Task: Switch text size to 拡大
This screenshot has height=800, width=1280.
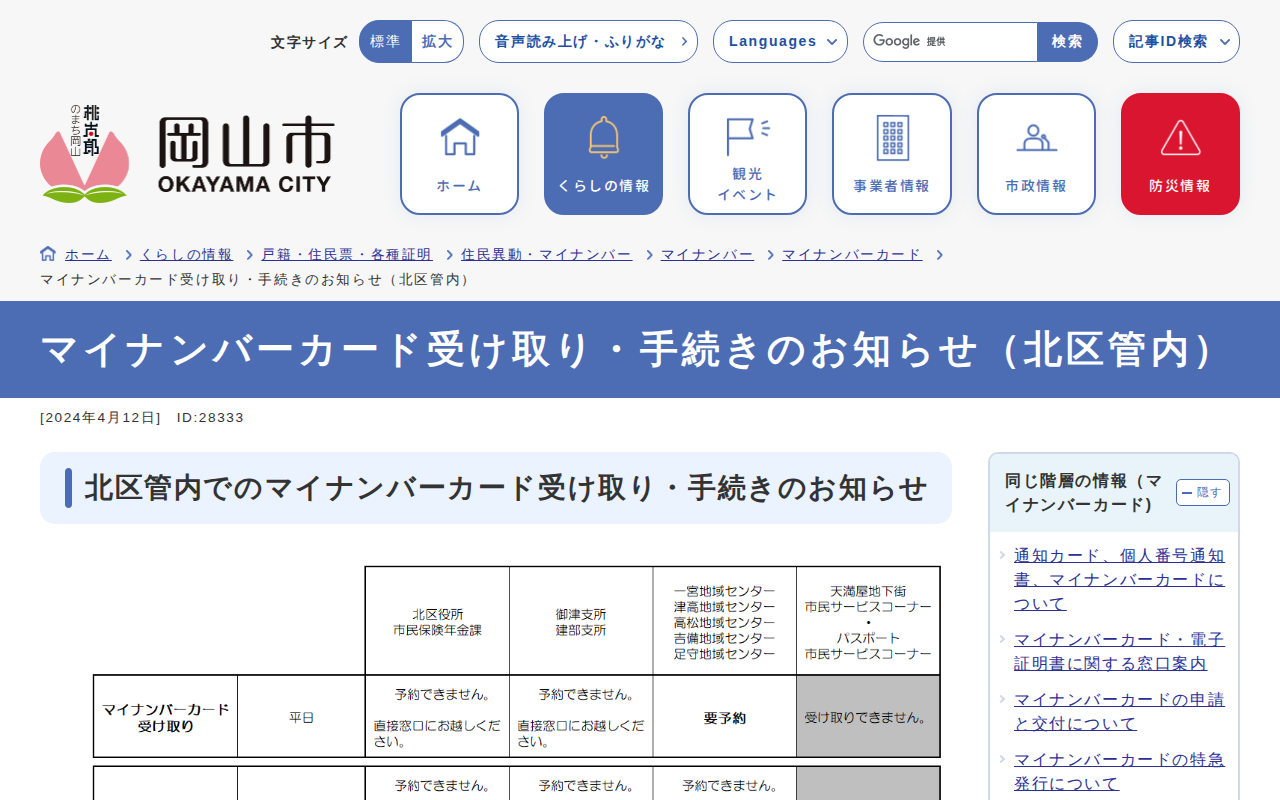Action: click(x=437, y=42)
